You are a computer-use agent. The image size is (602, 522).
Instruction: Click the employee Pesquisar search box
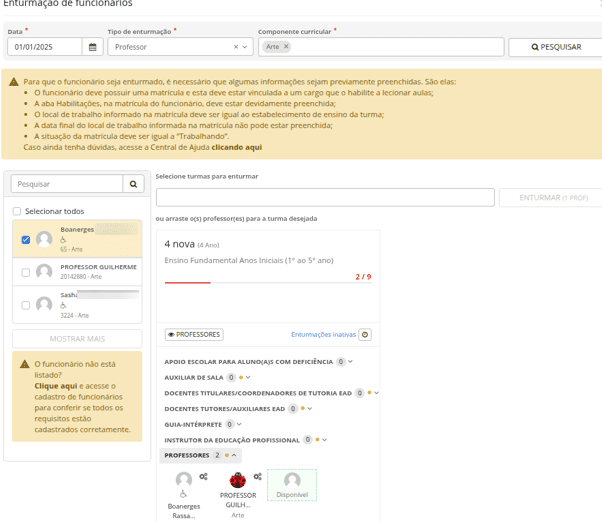point(67,184)
